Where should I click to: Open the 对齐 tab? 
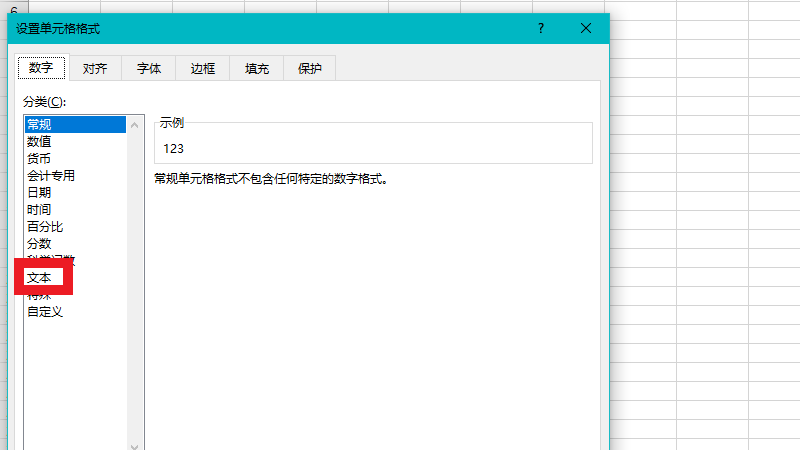[95, 69]
